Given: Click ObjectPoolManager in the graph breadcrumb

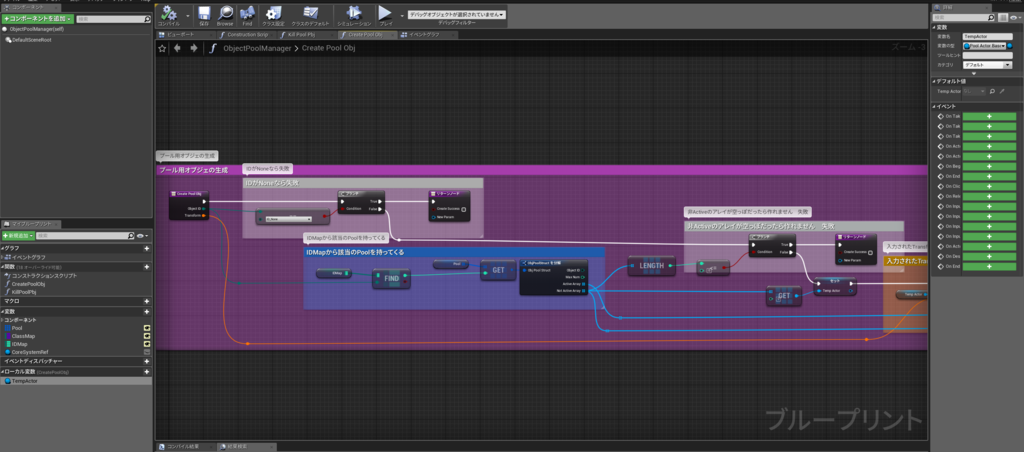Looking at the screenshot, I should [257, 48].
